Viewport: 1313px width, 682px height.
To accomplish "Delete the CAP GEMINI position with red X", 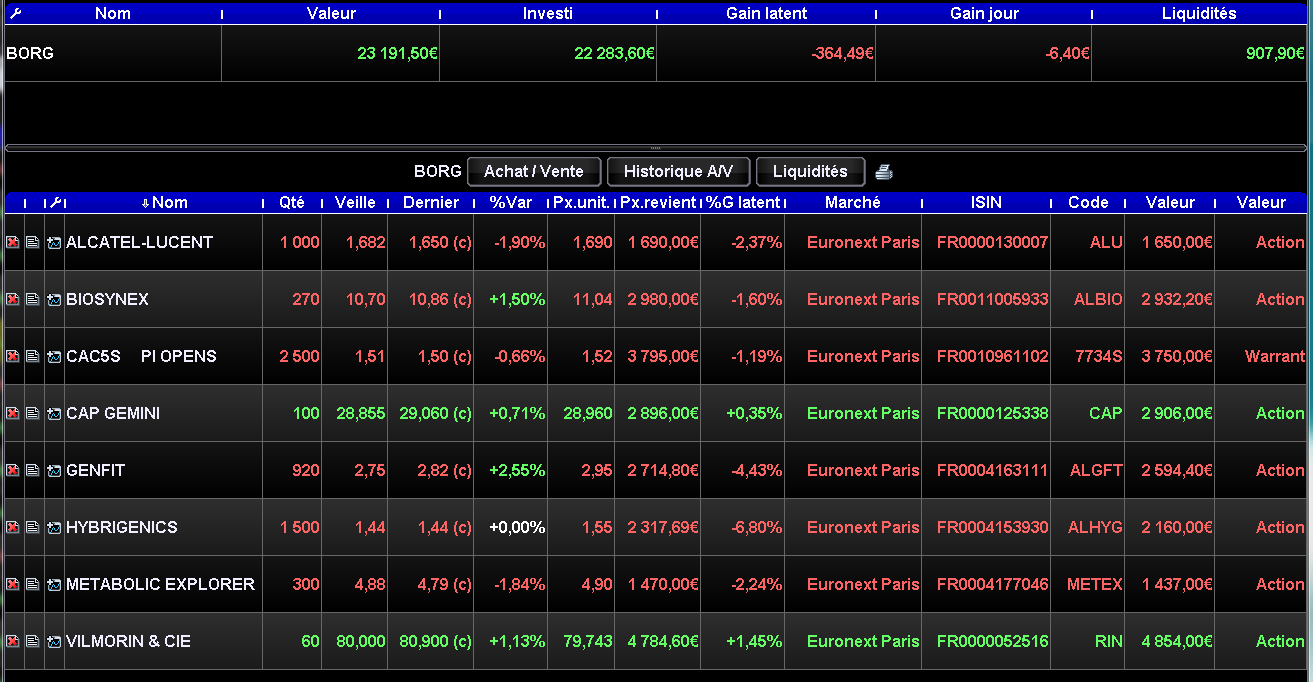I will (x=13, y=413).
